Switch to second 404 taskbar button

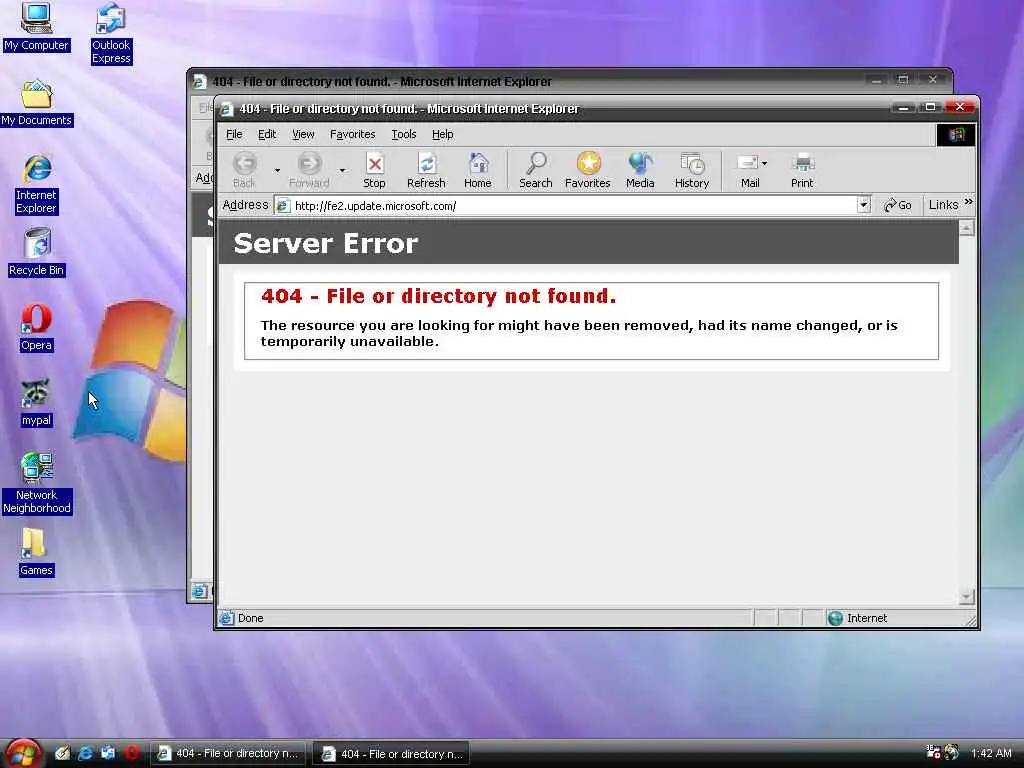tap(392, 754)
